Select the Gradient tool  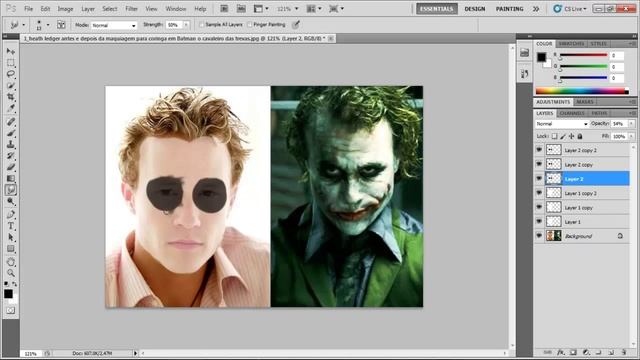coord(11,179)
